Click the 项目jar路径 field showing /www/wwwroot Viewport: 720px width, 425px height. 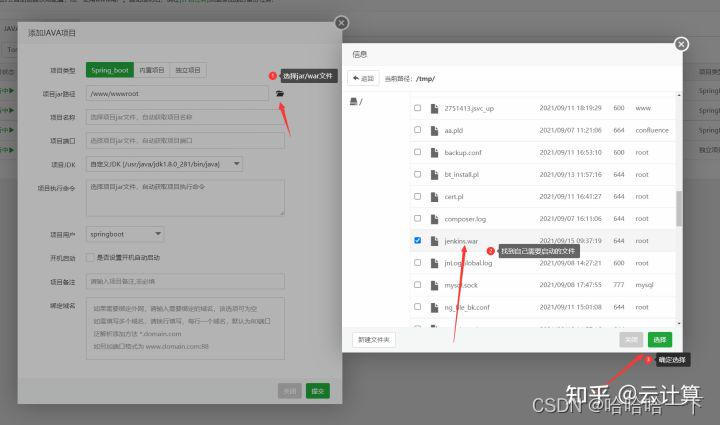coord(177,93)
